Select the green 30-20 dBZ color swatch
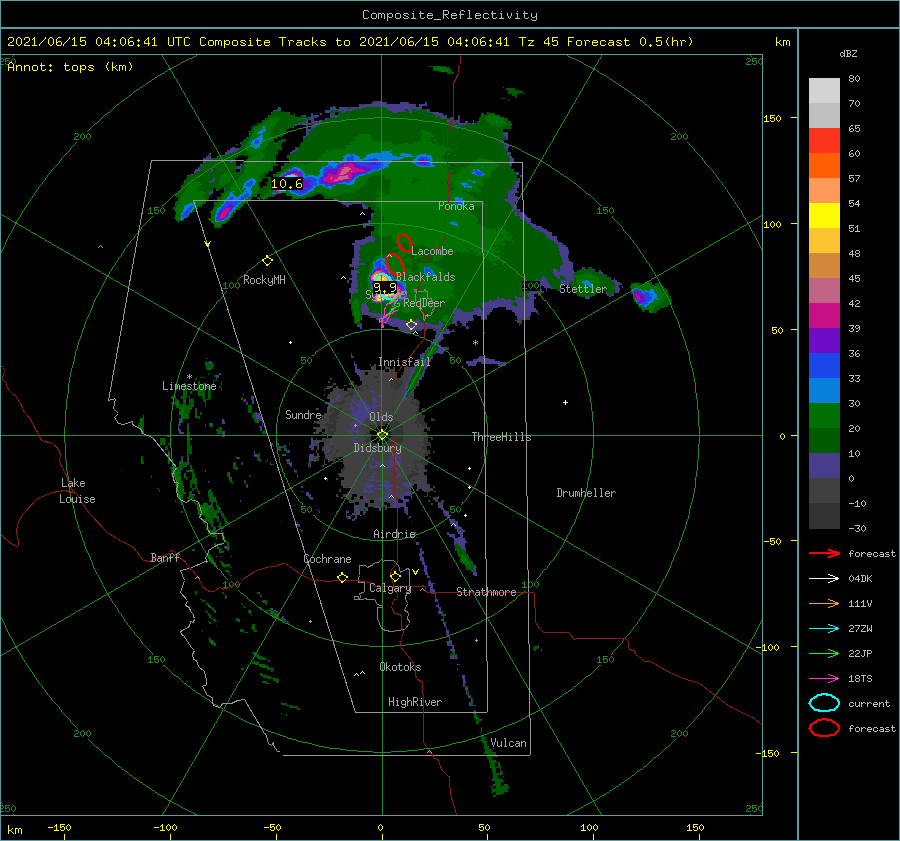The width and height of the screenshot is (900, 841). tap(824, 416)
